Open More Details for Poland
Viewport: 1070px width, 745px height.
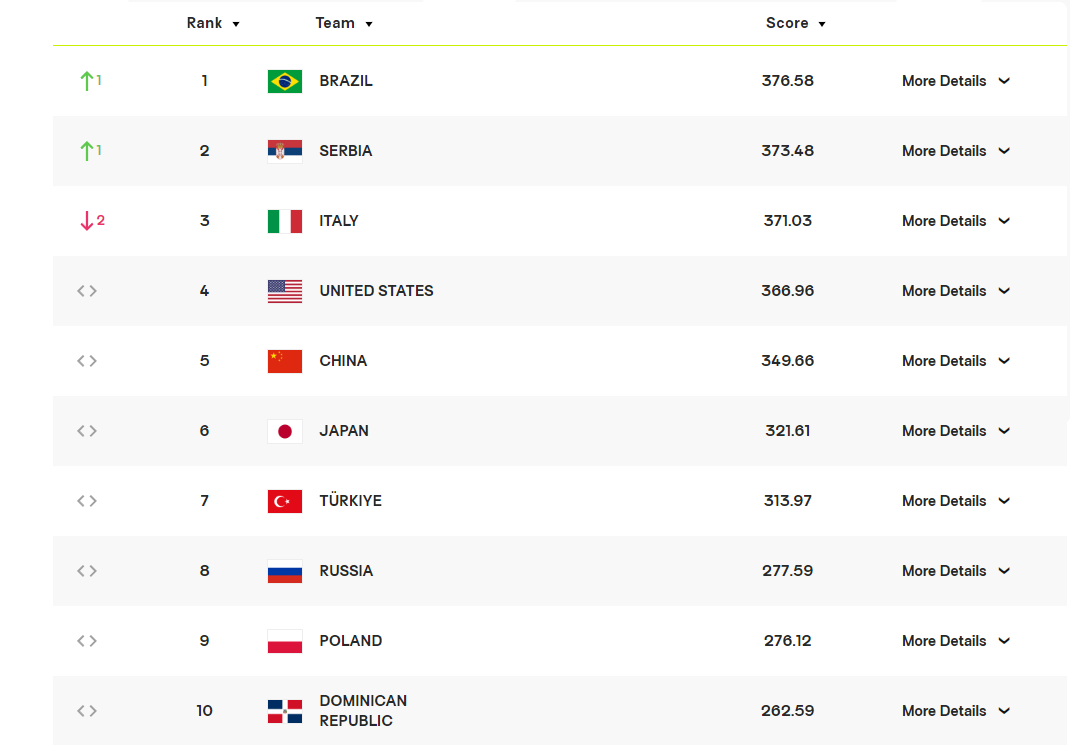point(955,641)
